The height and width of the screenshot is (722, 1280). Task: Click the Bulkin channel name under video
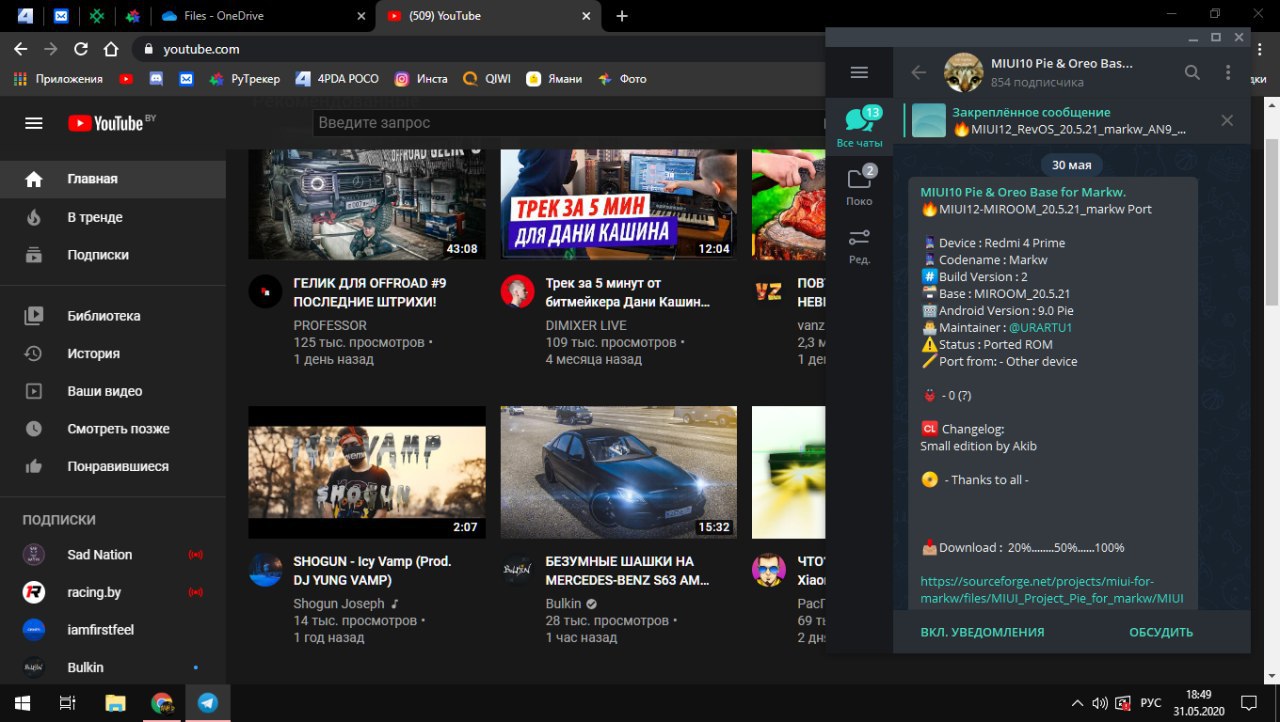pyautogui.click(x=564, y=604)
